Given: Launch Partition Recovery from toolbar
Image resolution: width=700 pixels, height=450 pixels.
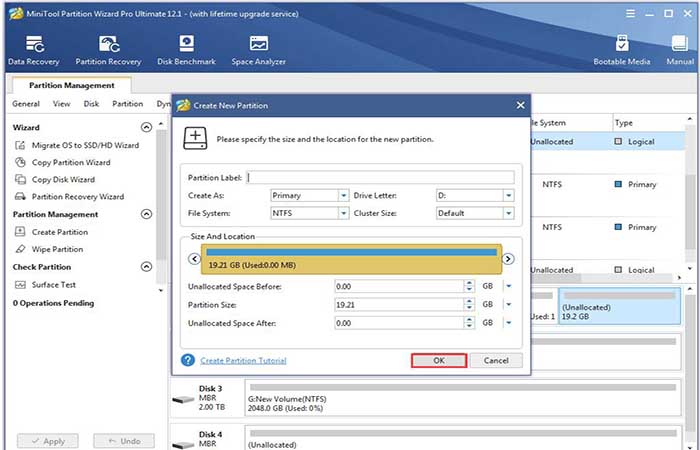Looking at the screenshot, I should (x=108, y=50).
